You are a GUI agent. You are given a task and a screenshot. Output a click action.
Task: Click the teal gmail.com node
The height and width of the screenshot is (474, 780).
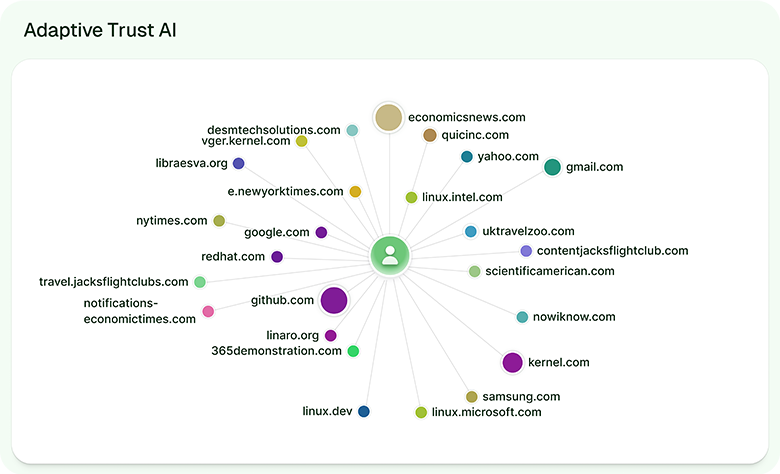click(552, 167)
